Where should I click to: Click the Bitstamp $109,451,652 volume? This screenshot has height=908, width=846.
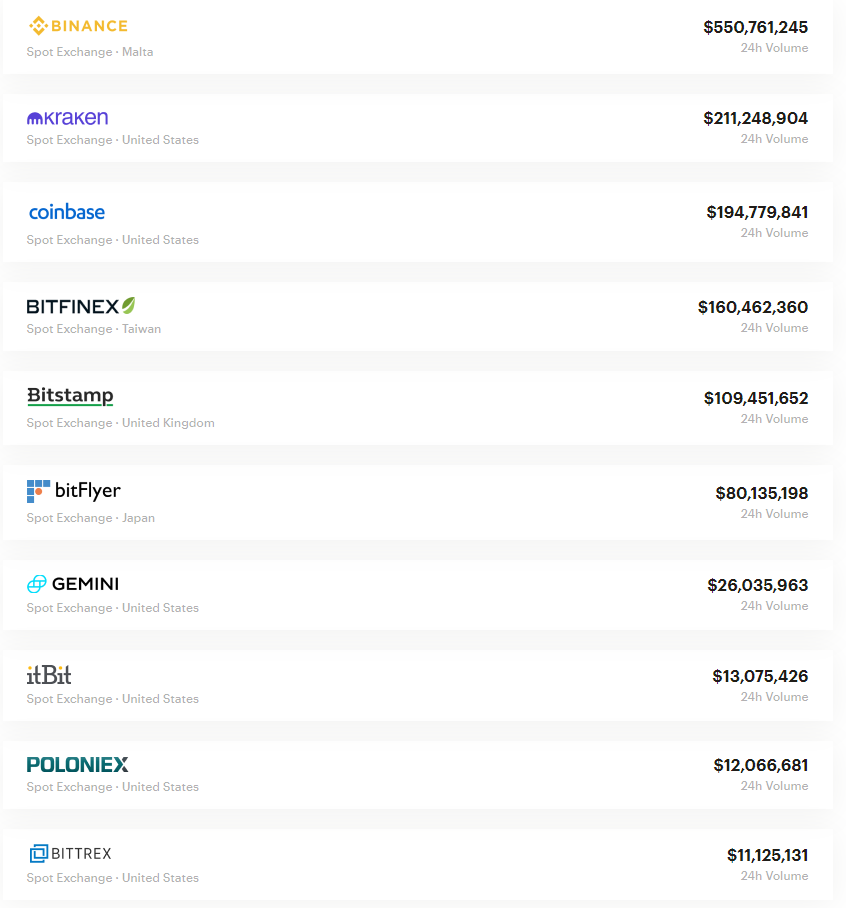756,398
